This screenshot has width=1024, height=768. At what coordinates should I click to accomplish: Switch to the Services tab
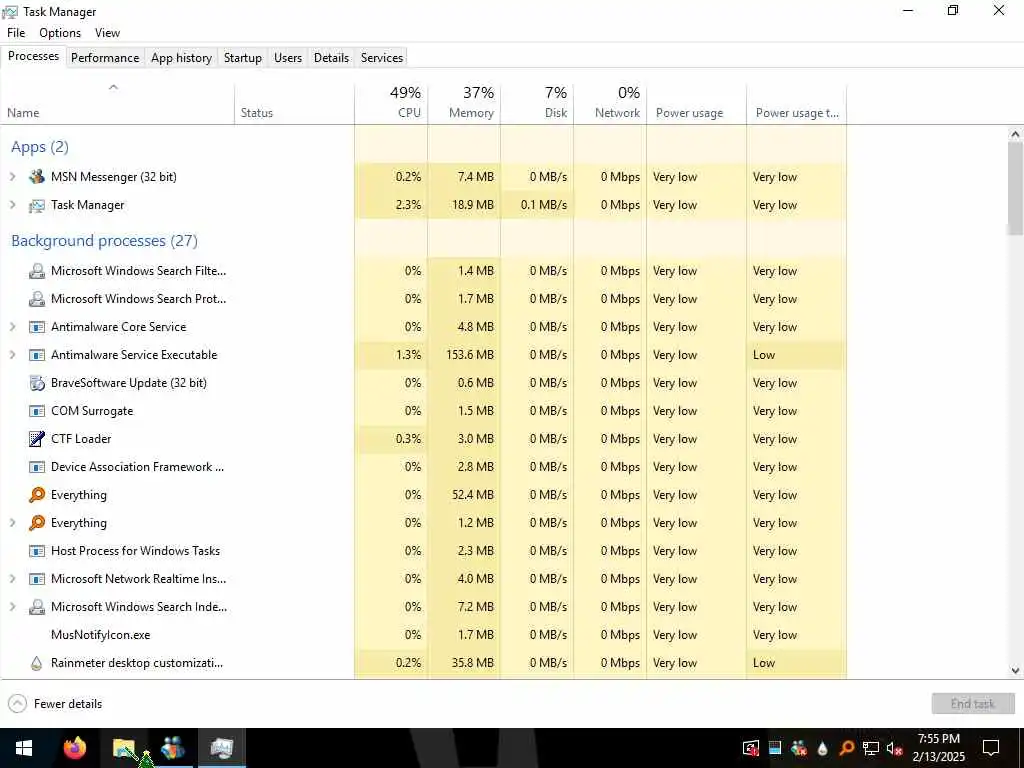pos(382,57)
